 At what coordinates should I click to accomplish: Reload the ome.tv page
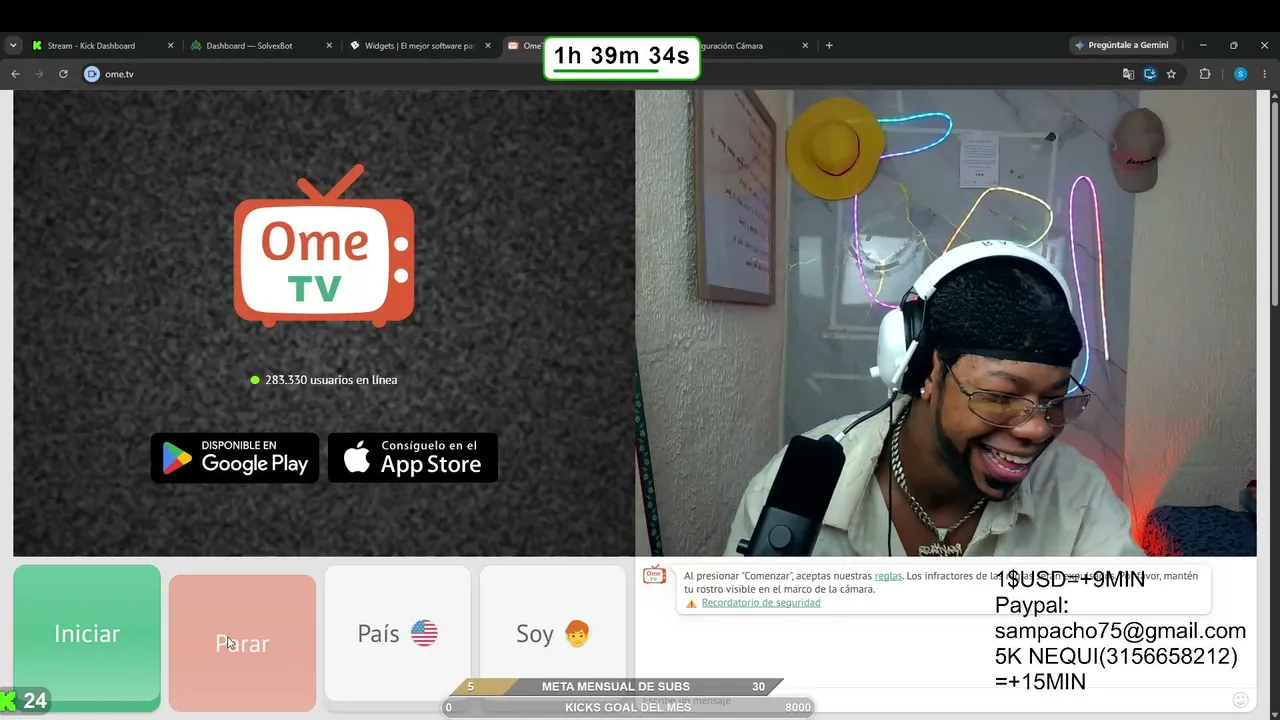click(x=63, y=74)
